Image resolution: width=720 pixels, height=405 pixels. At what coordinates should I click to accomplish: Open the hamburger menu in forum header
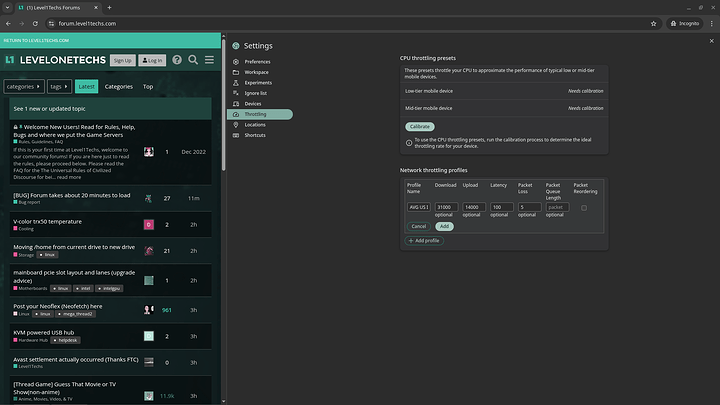pos(209,60)
